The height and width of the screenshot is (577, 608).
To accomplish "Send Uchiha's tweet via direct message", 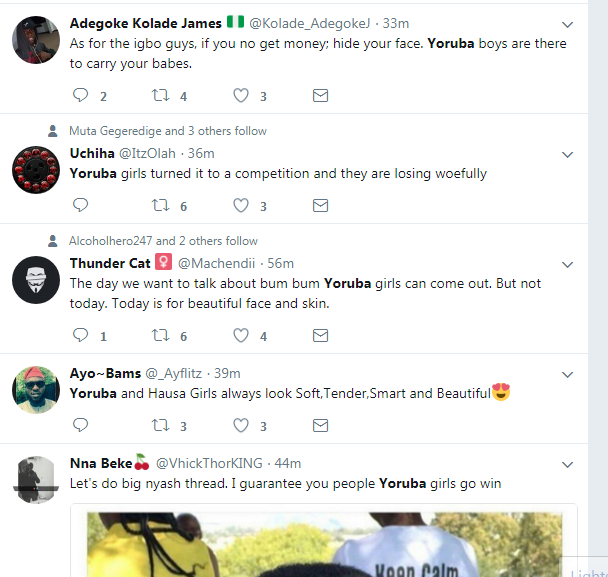I will (x=320, y=205).
